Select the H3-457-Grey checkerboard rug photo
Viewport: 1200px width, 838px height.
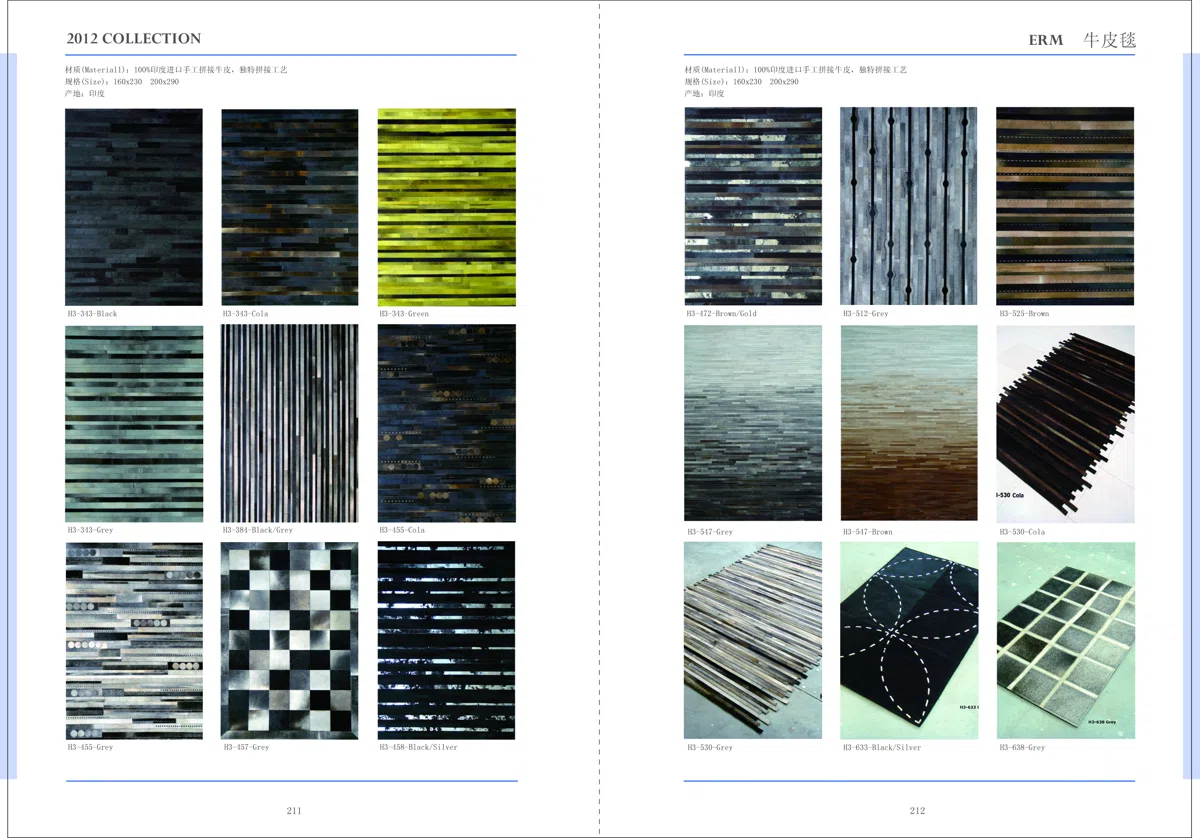[290, 641]
